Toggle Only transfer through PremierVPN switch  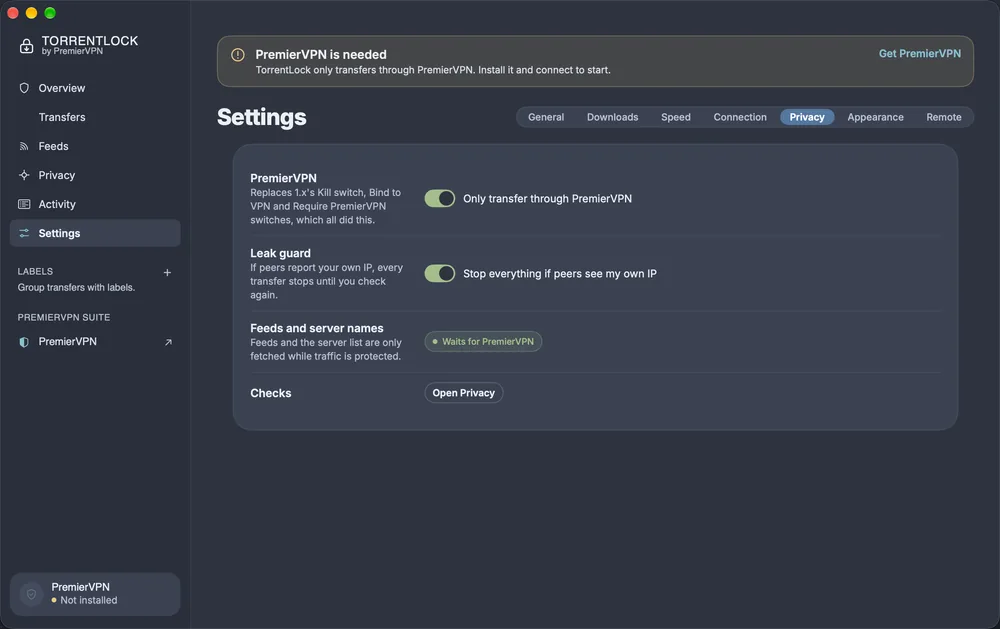[x=440, y=198]
